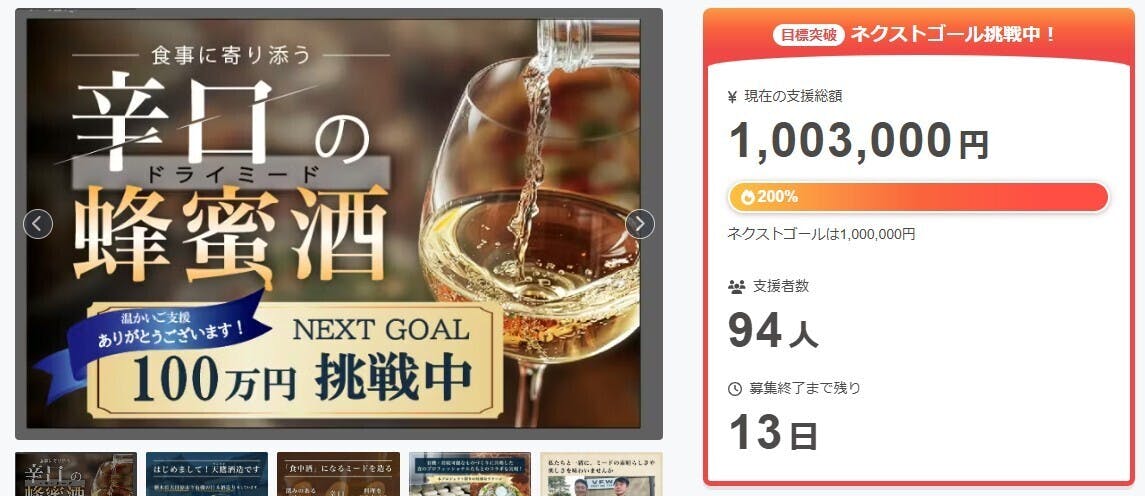Screen dimensions: 1145x496
Task: Click the 200% funding progress bar
Action: (x=918, y=197)
